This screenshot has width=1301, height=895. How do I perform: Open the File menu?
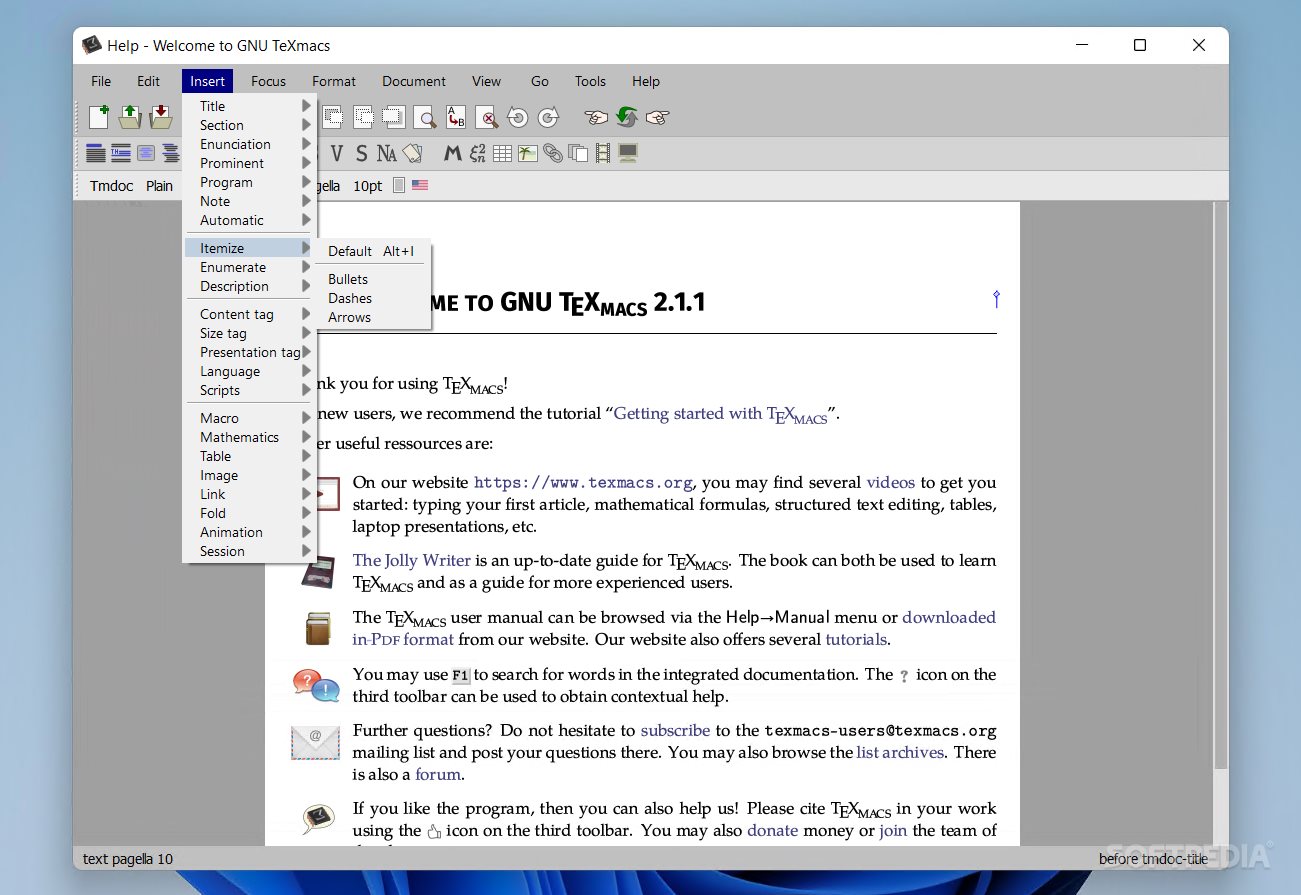[101, 81]
